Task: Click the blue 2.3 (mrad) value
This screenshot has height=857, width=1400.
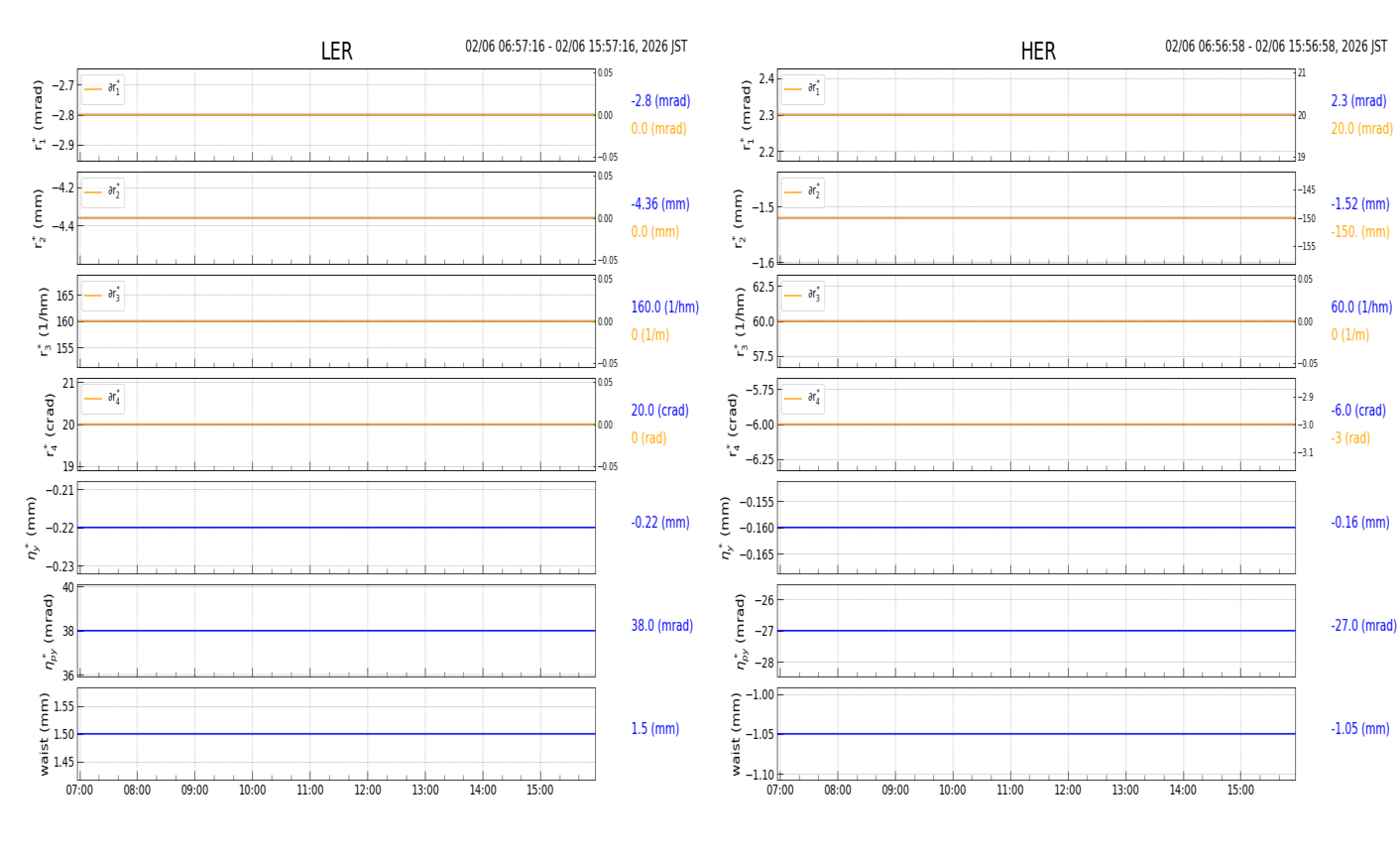Action: [x=1358, y=101]
